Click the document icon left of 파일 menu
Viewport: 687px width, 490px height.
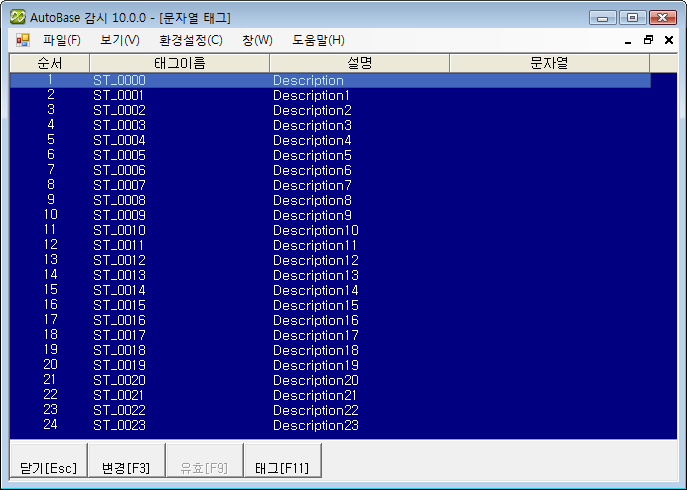pos(22,40)
